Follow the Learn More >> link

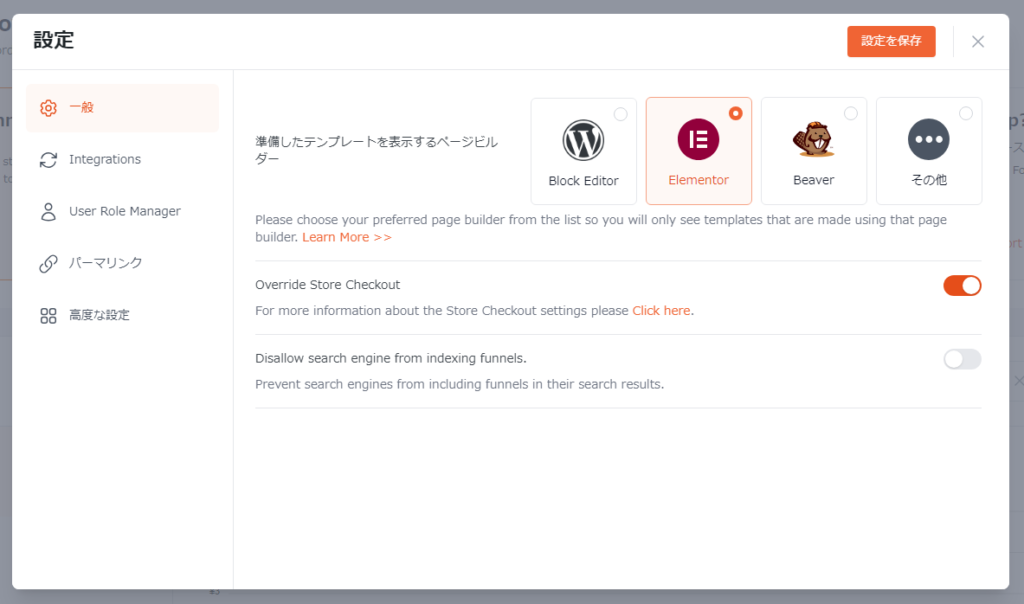pos(347,237)
